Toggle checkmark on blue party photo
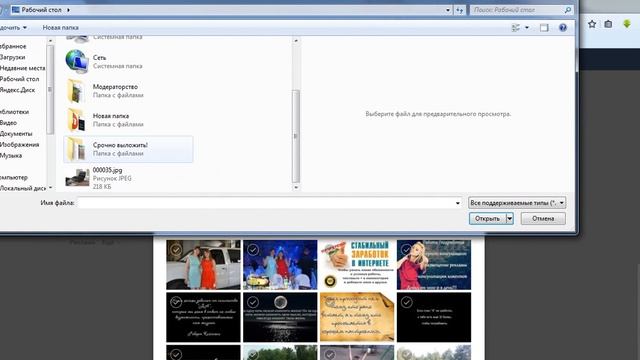640x360 pixels. (x=253, y=249)
